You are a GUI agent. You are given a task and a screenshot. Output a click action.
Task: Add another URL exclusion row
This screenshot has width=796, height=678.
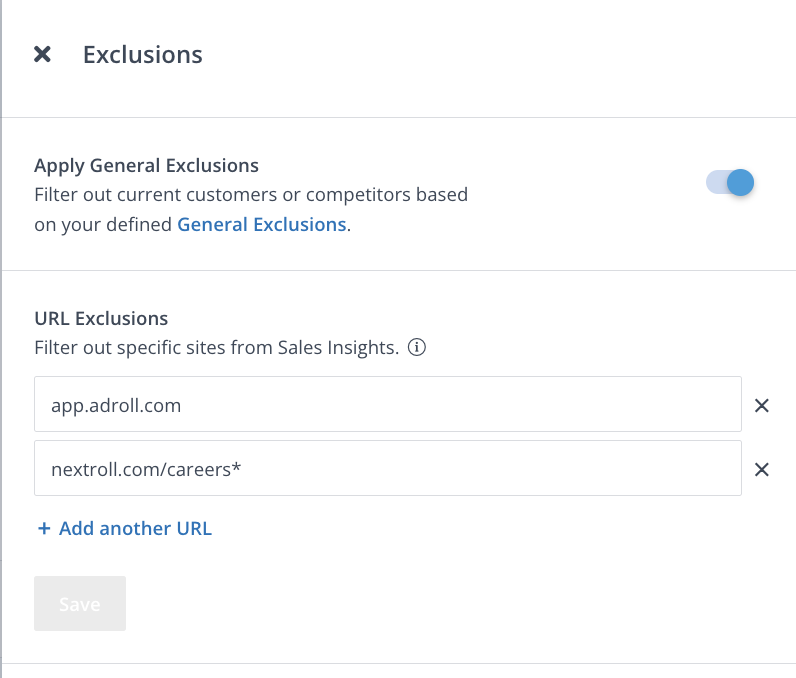135,528
